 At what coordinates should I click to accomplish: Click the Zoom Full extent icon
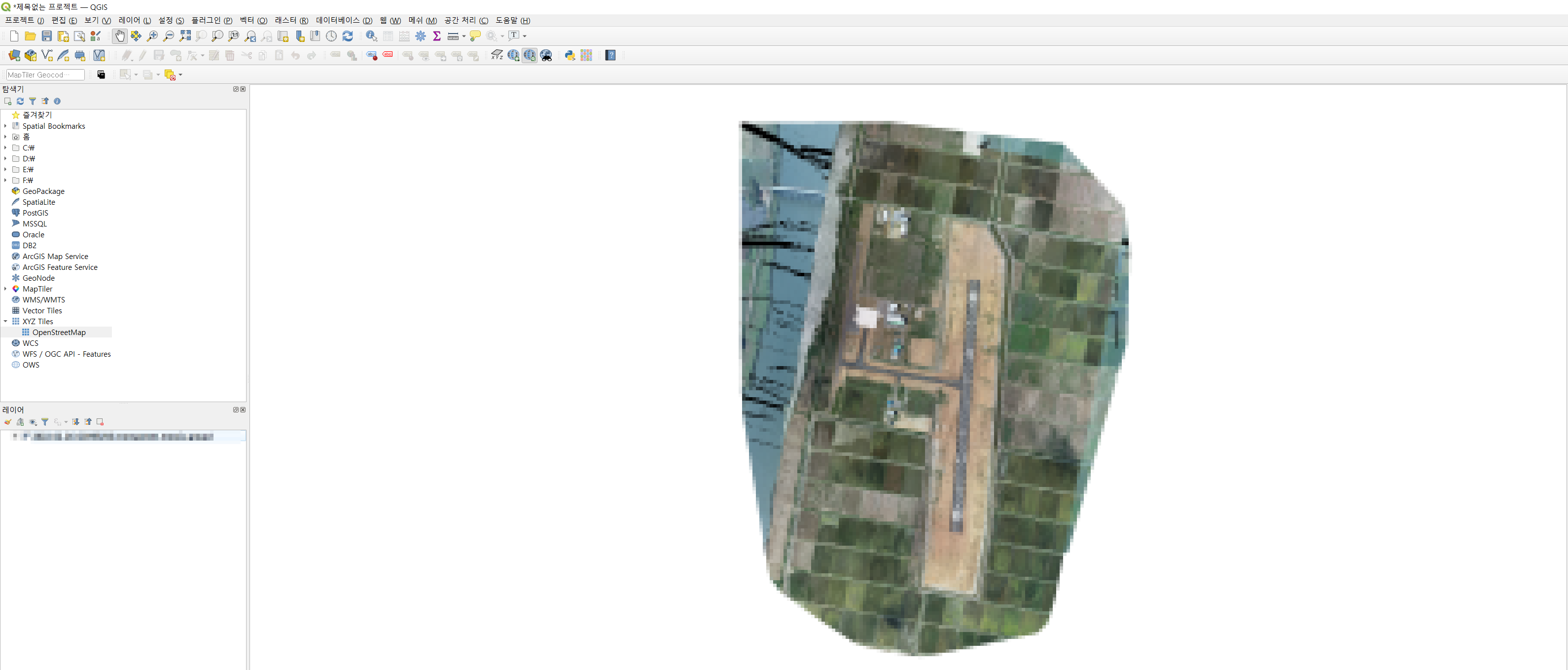pyautogui.click(x=185, y=36)
